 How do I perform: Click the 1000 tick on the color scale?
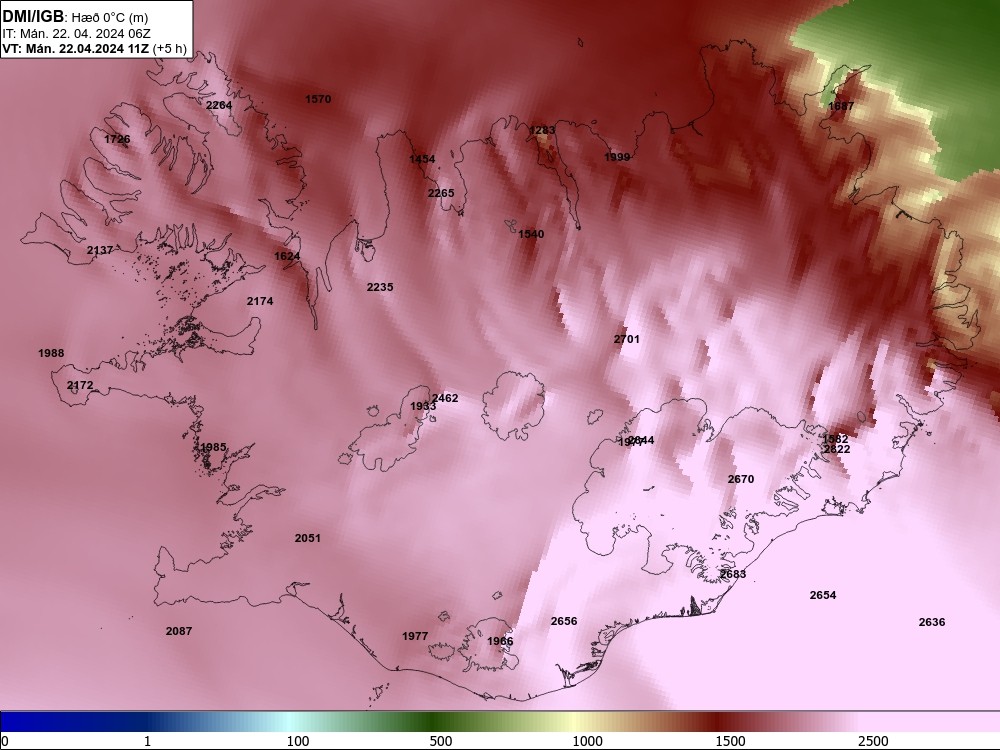pyautogui.click(x=587, y=741)
